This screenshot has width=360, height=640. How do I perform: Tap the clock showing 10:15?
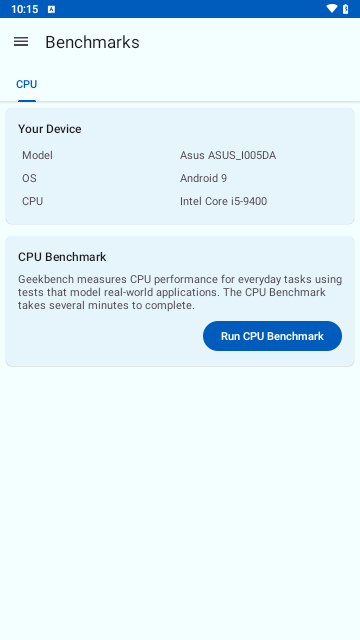pyautogui.click(x=24, y=9)
